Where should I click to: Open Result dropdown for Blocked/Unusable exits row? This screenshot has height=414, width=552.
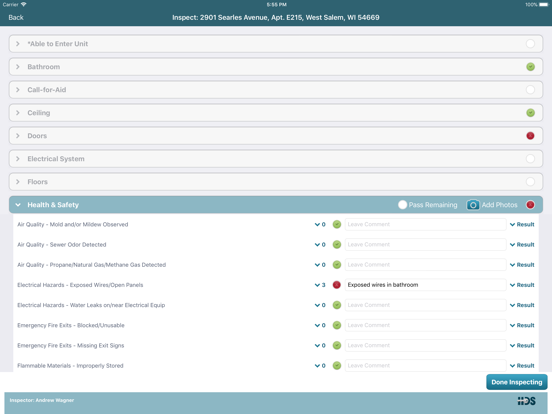click(522, 325)
